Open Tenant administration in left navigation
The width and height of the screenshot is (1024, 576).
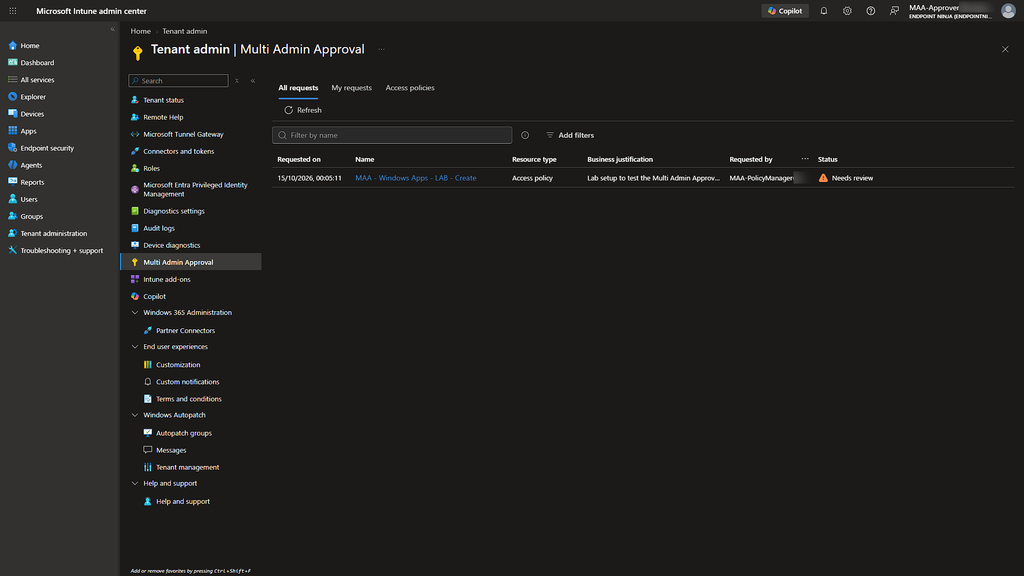tap(54, 233)
